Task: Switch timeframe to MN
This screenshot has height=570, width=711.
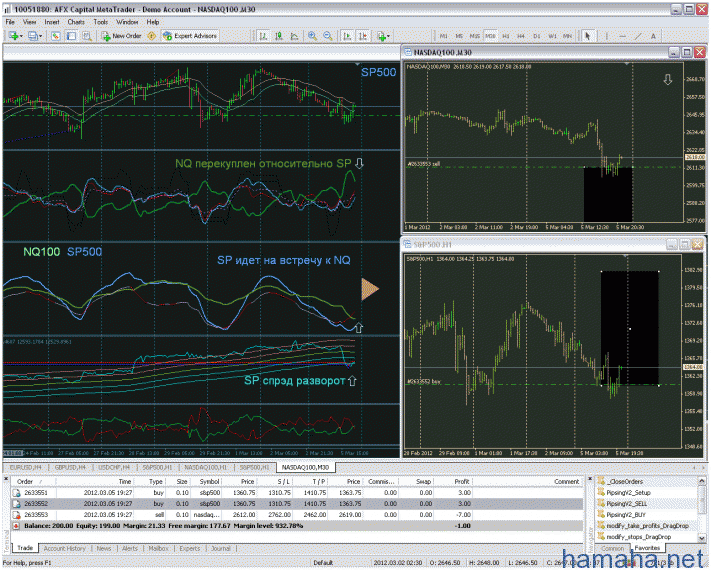Action: click(567, 36)
